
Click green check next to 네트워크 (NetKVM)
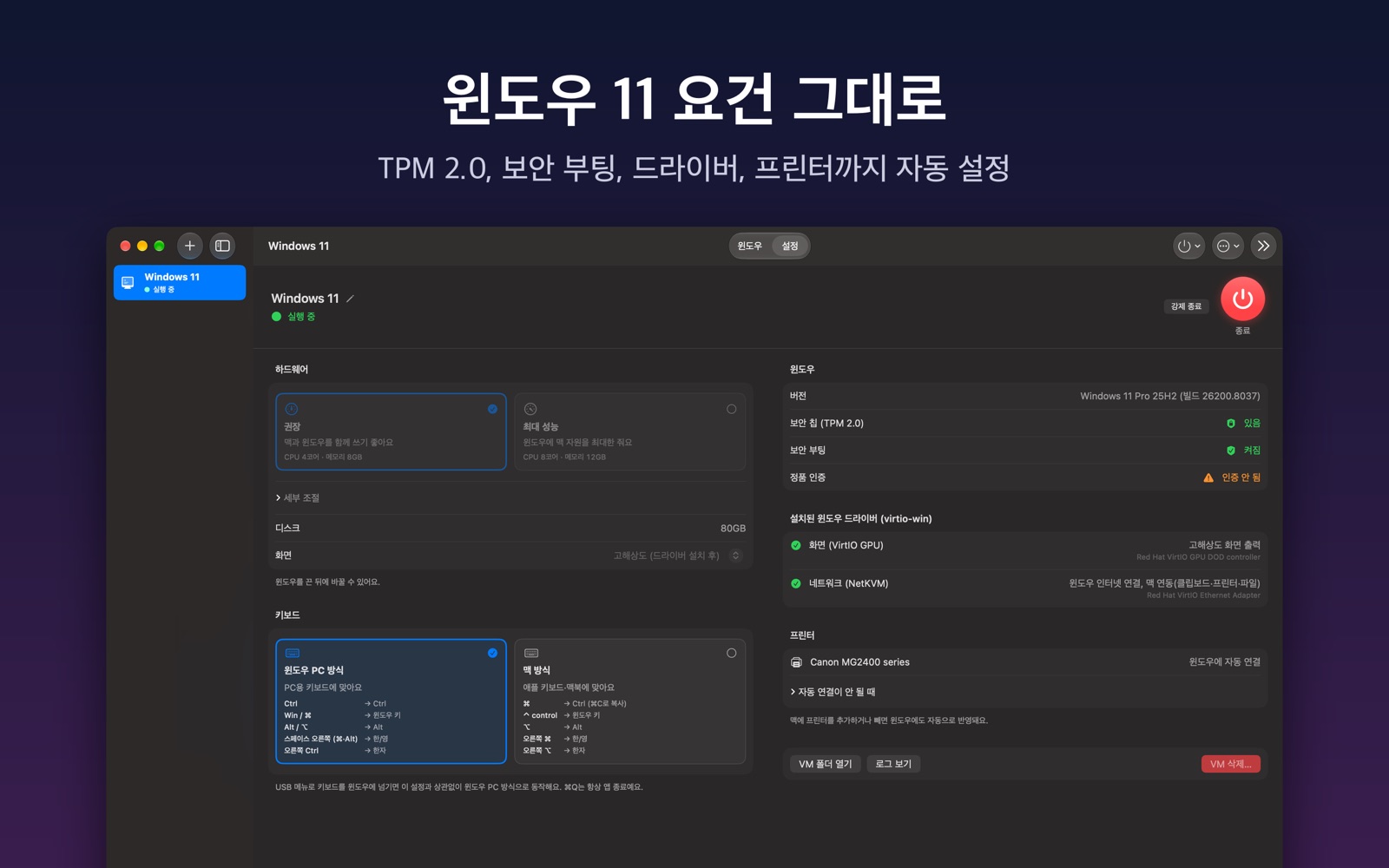click(796, 583)
